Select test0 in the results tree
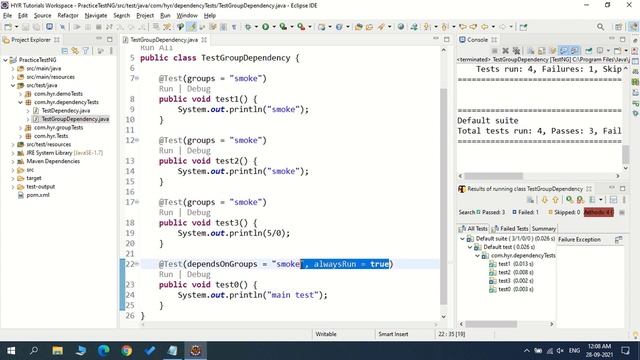 (x=511, y=289)
